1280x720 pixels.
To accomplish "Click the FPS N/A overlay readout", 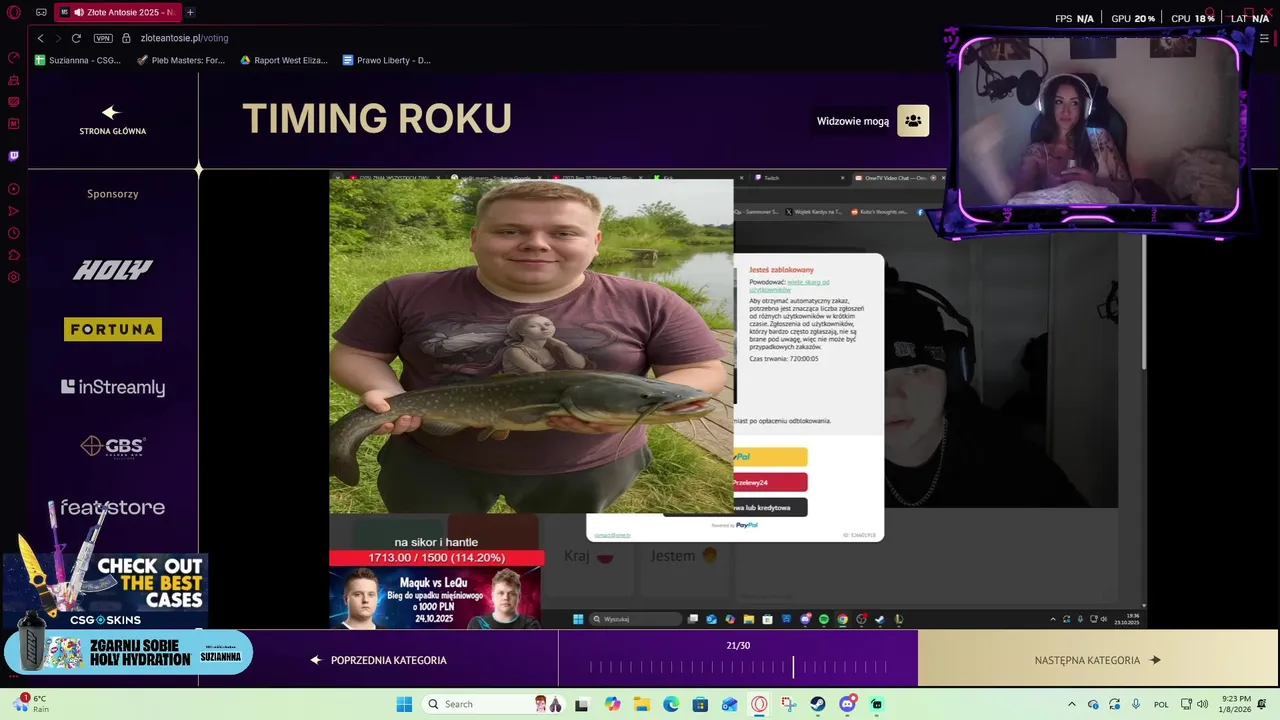I will click(x=1074, y=18).
